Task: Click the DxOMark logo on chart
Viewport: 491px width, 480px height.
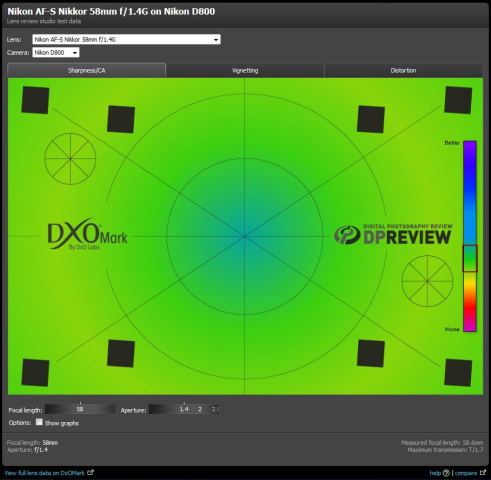Action: pyautogui.click(x=87, y=234)
